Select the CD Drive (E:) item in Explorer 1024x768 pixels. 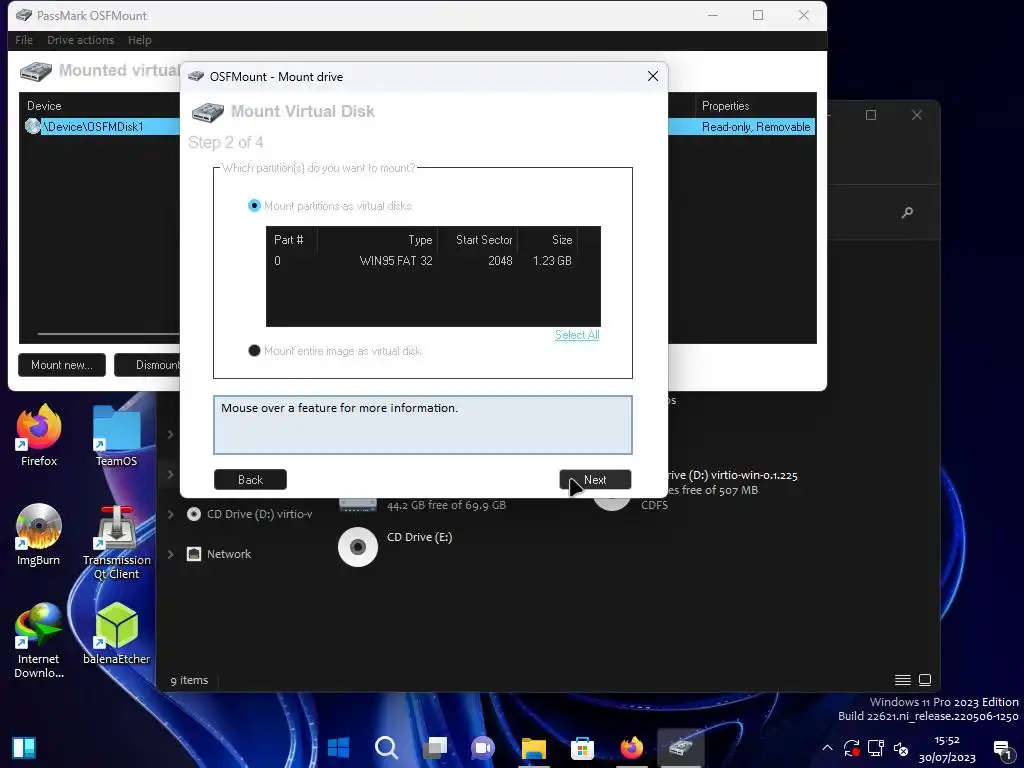tap(398, 547)
